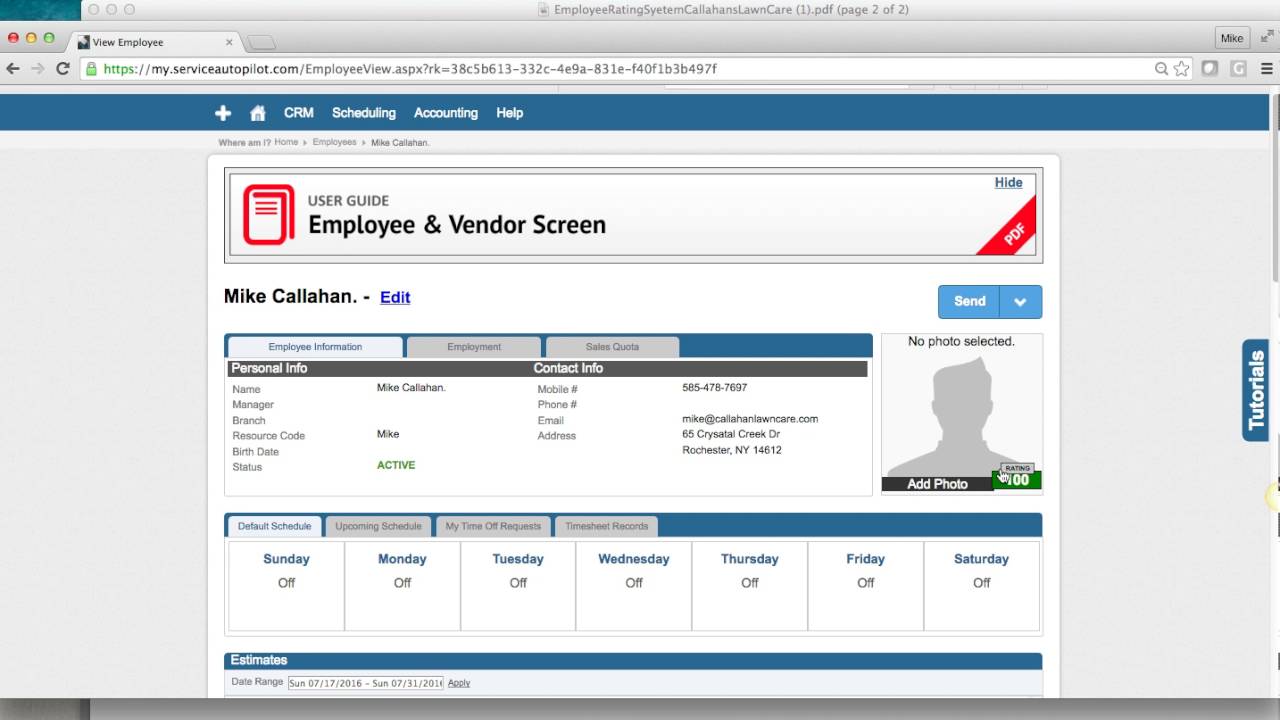Click the Edit link next to employee name
This screenshot has width=1280, height=720.
[x=395, y=297]
